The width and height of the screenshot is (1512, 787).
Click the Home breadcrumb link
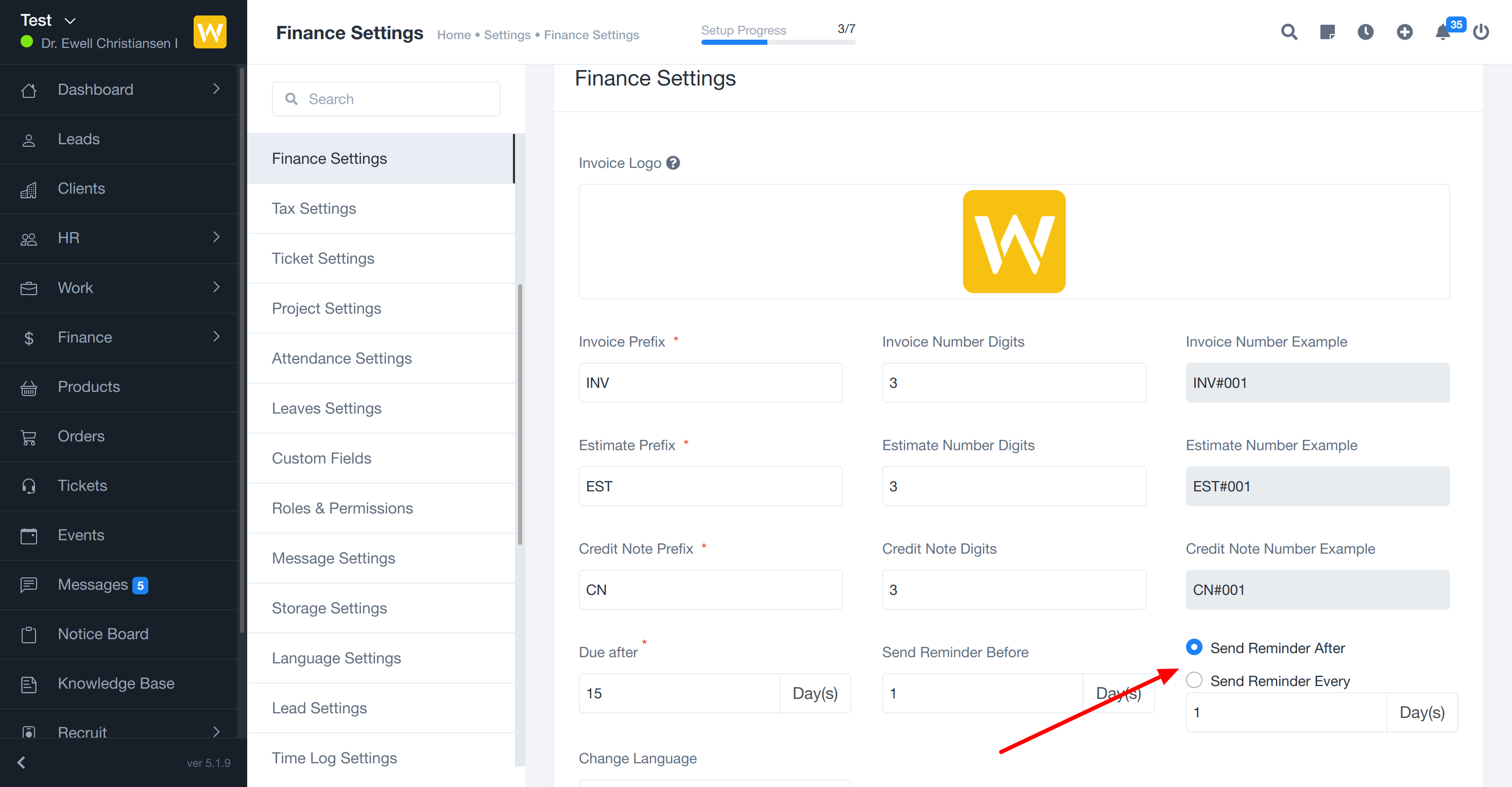click(x=453, y=35)
